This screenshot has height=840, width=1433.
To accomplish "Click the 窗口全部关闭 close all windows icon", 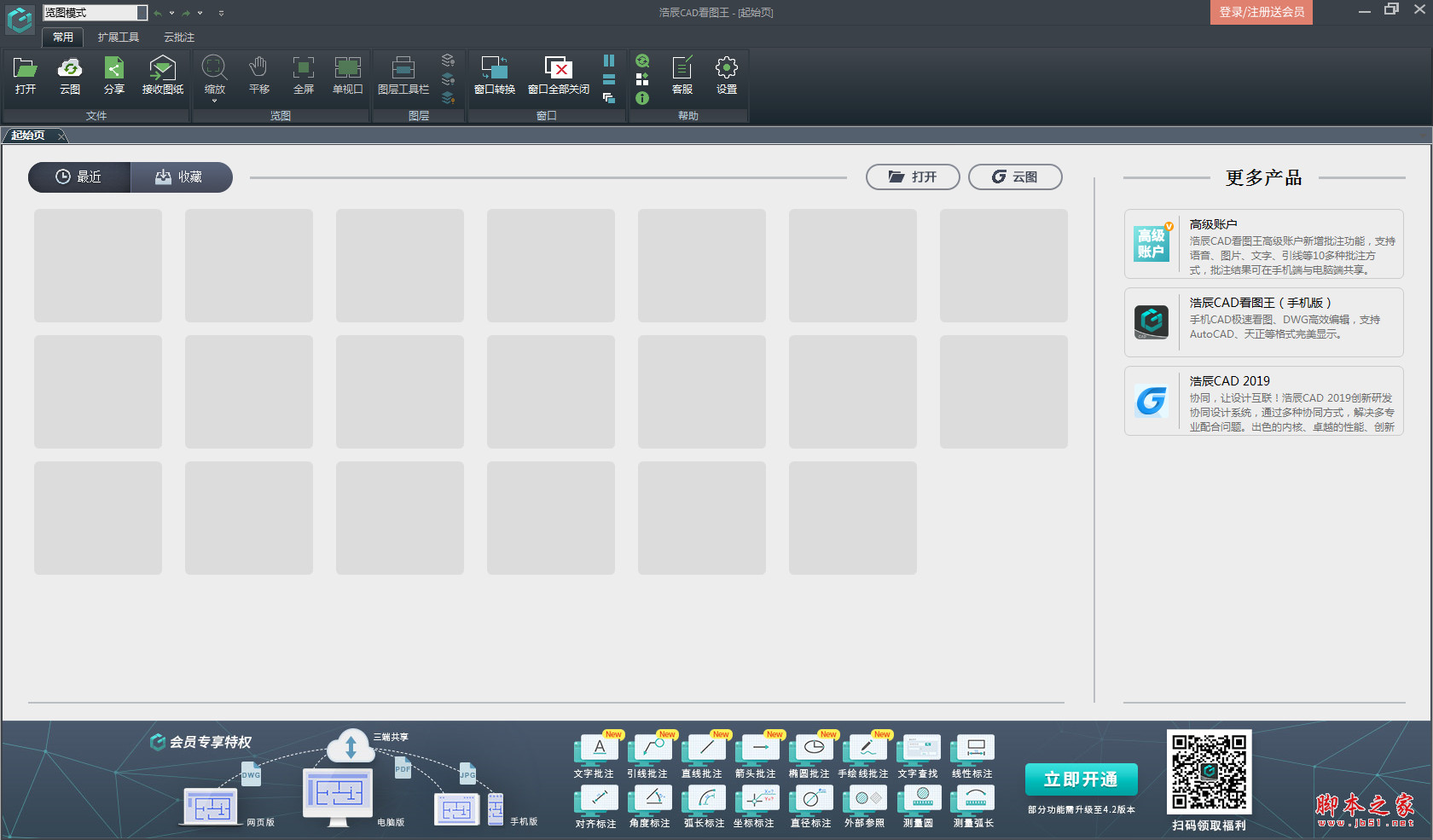I will pos(559,75).
